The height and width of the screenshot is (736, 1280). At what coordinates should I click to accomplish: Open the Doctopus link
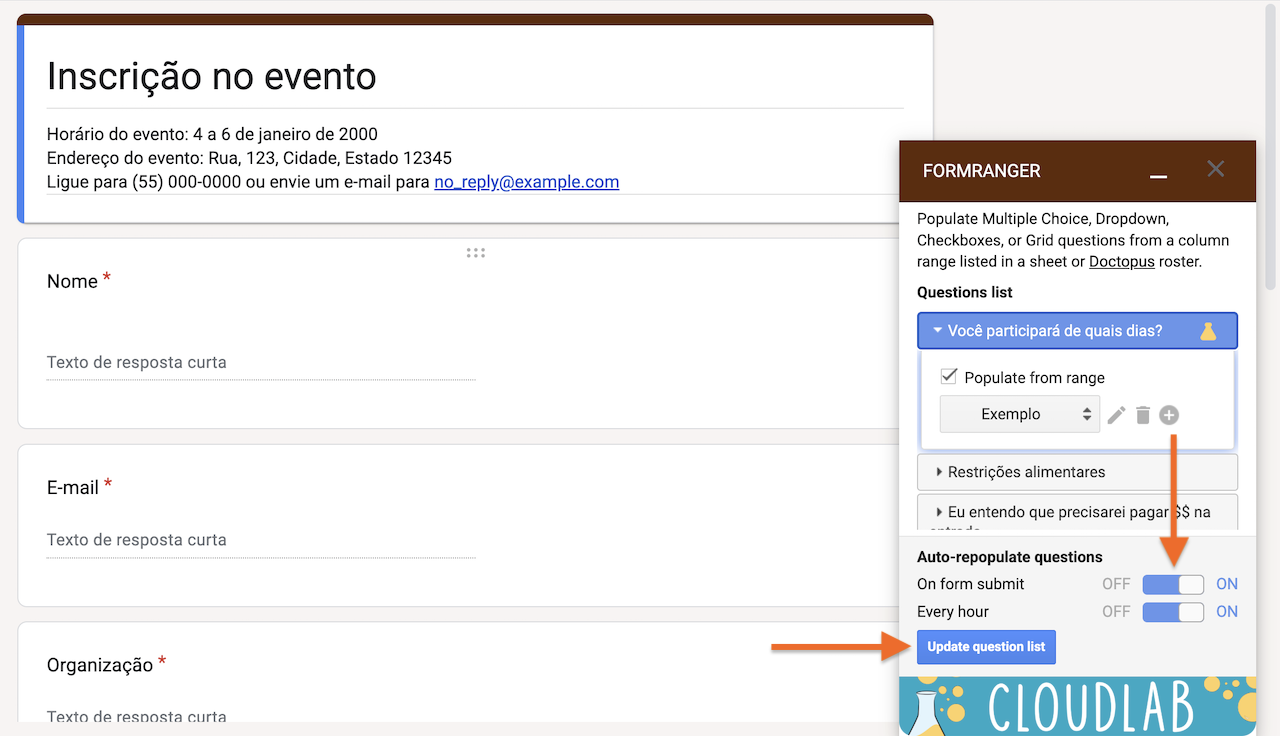point(1121,261)
